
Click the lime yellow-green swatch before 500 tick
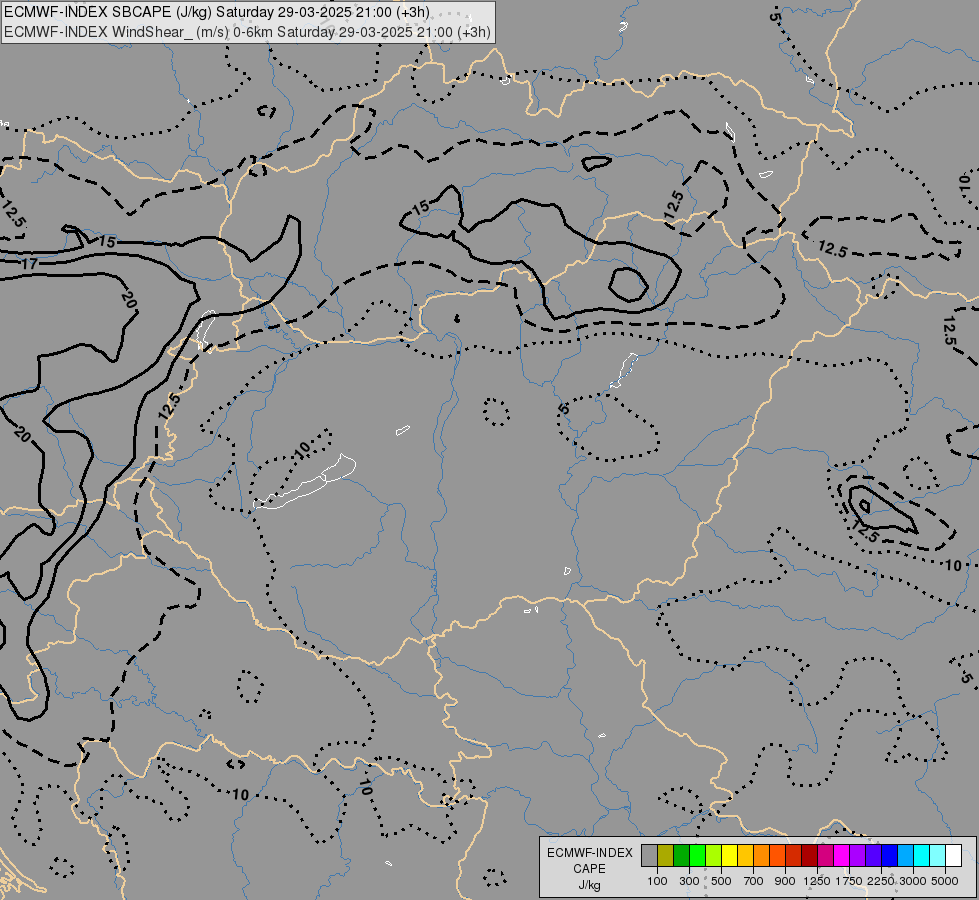pyautogui.click(x=713, y=855)
